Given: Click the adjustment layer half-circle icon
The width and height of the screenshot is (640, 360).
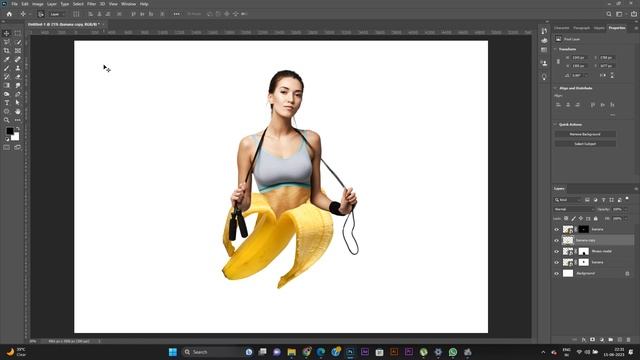Looking at the screenshot, I should tap(602, 340).
